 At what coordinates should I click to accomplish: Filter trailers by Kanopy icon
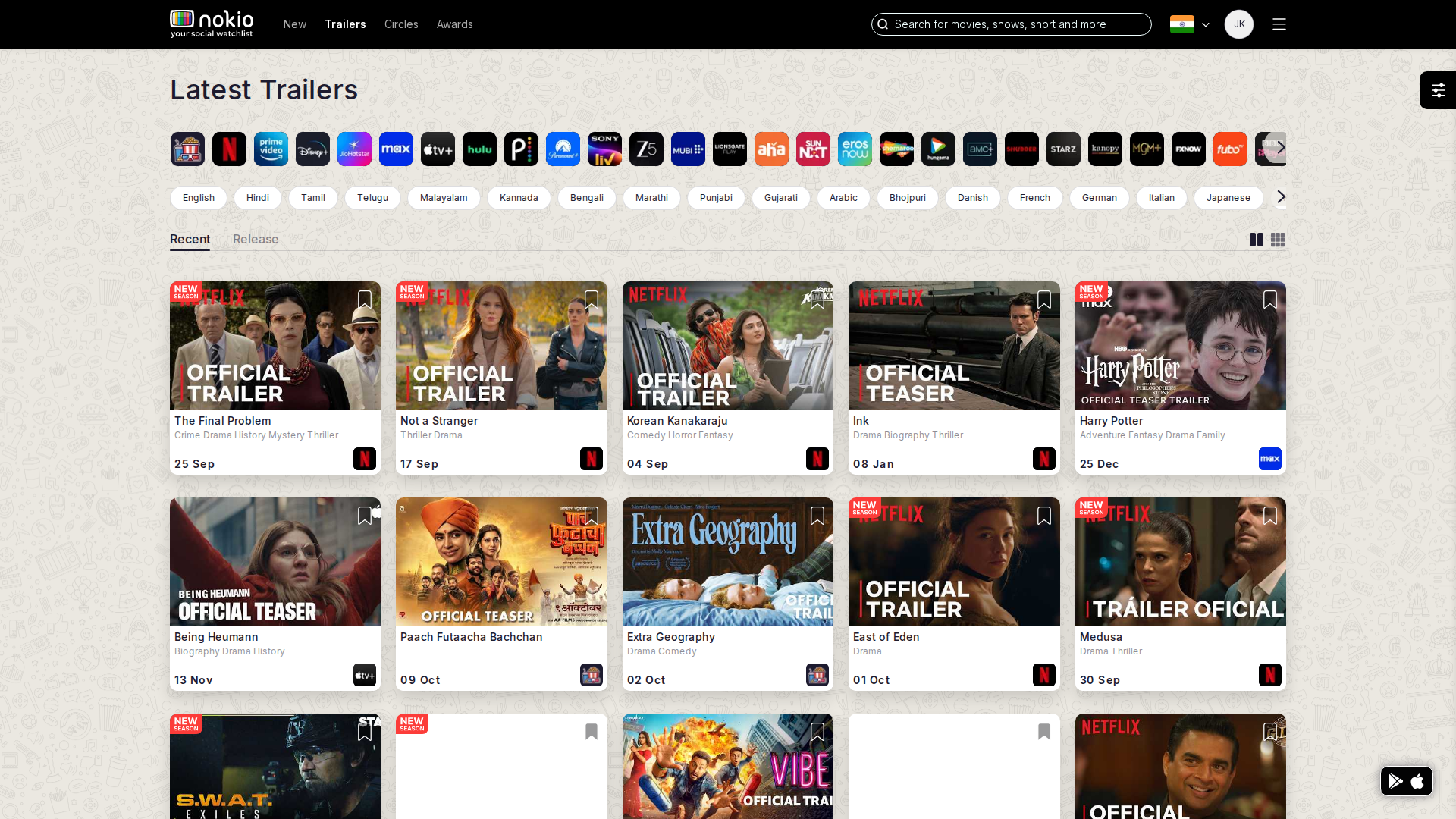click(1105, 149)
